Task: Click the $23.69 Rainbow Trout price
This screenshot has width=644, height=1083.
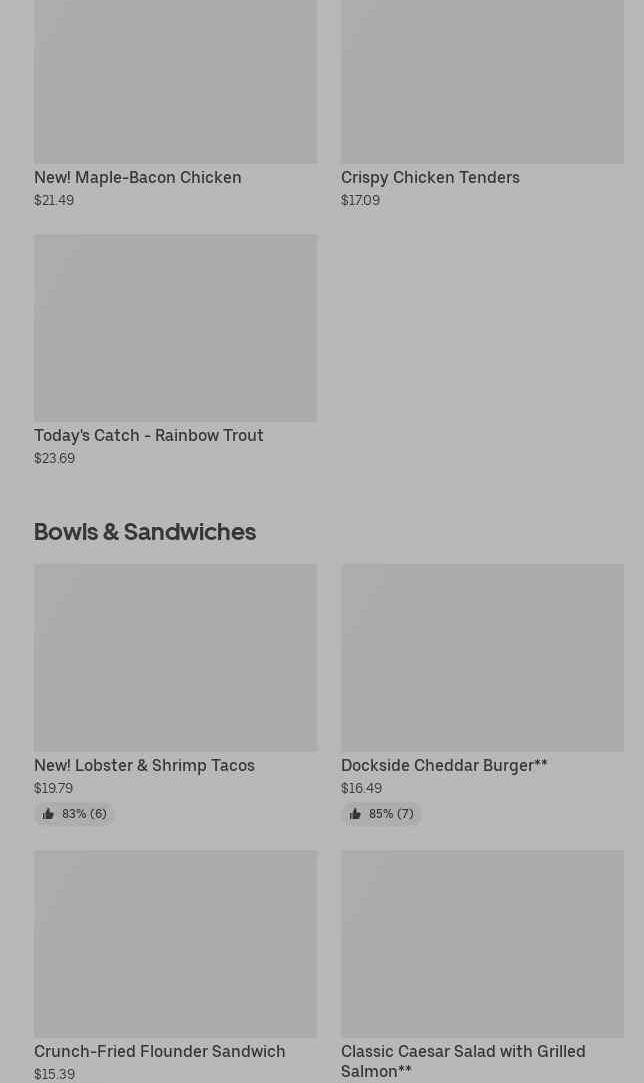Action: 54,459
